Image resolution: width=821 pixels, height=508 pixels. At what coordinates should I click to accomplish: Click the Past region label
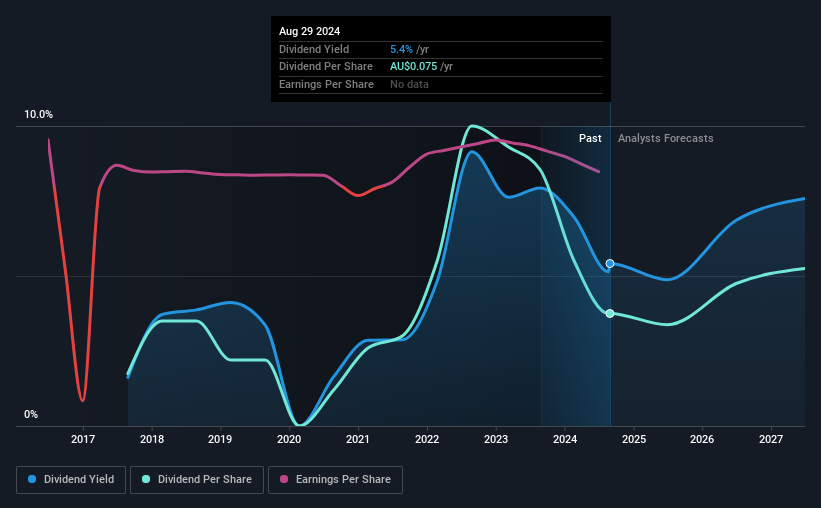(x=590, y=138)
